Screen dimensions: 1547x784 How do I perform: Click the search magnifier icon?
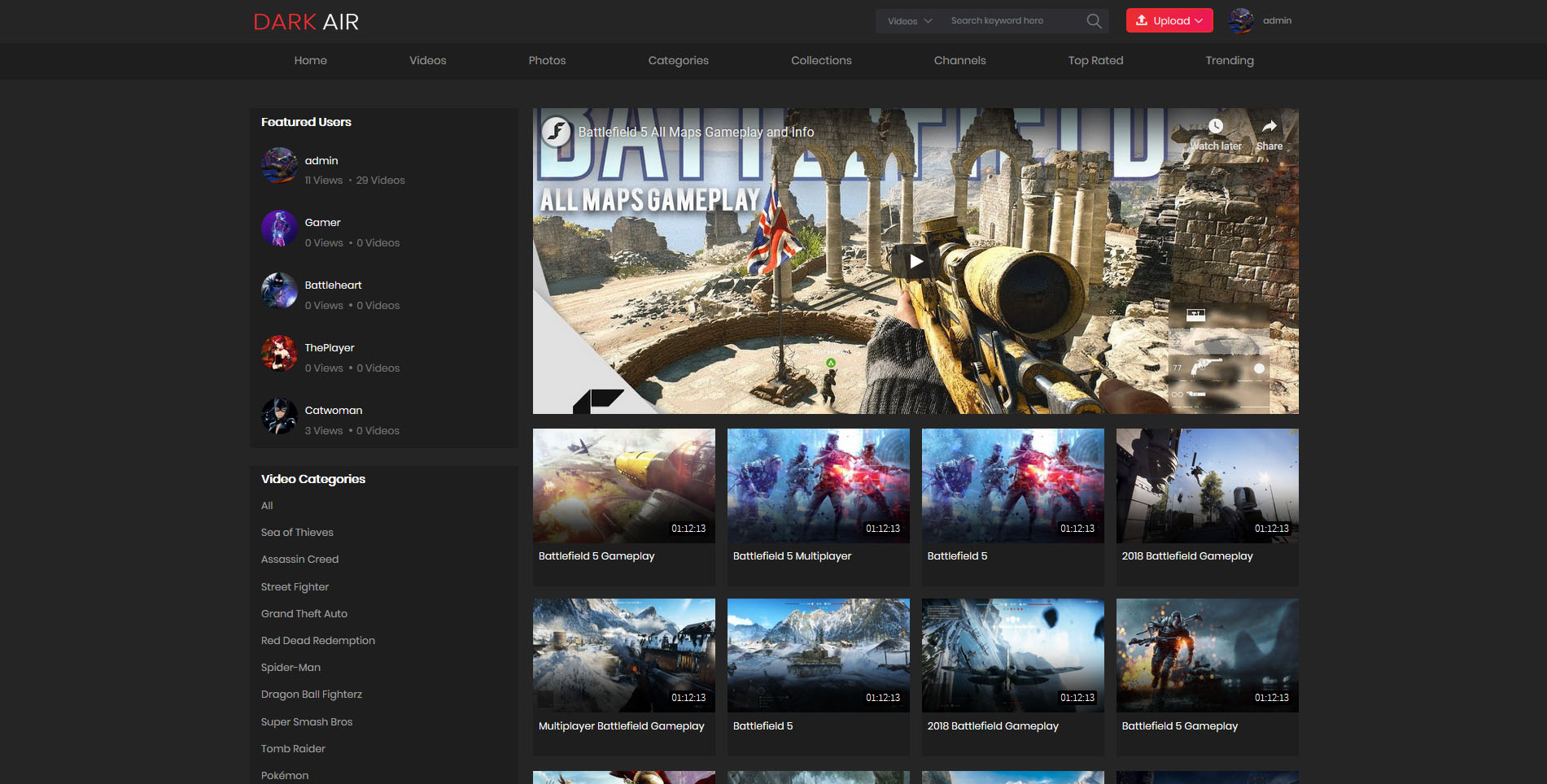pos(1094,21)
